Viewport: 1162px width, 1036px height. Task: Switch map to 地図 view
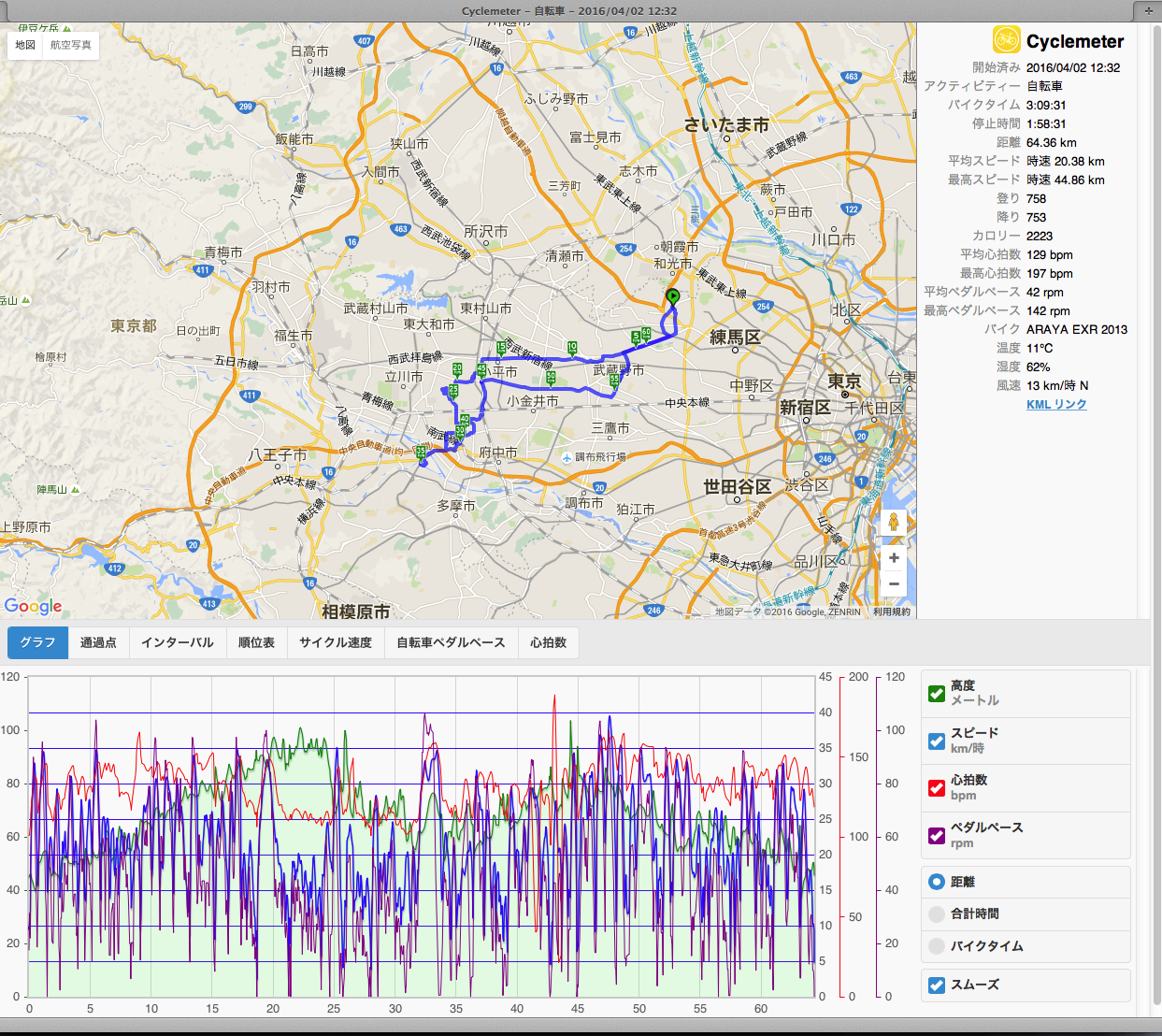[25, 45]
